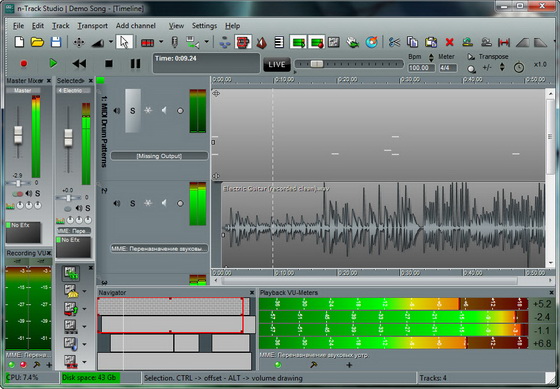Select the arrow pointer selection tool

click(x=124, y=42)
